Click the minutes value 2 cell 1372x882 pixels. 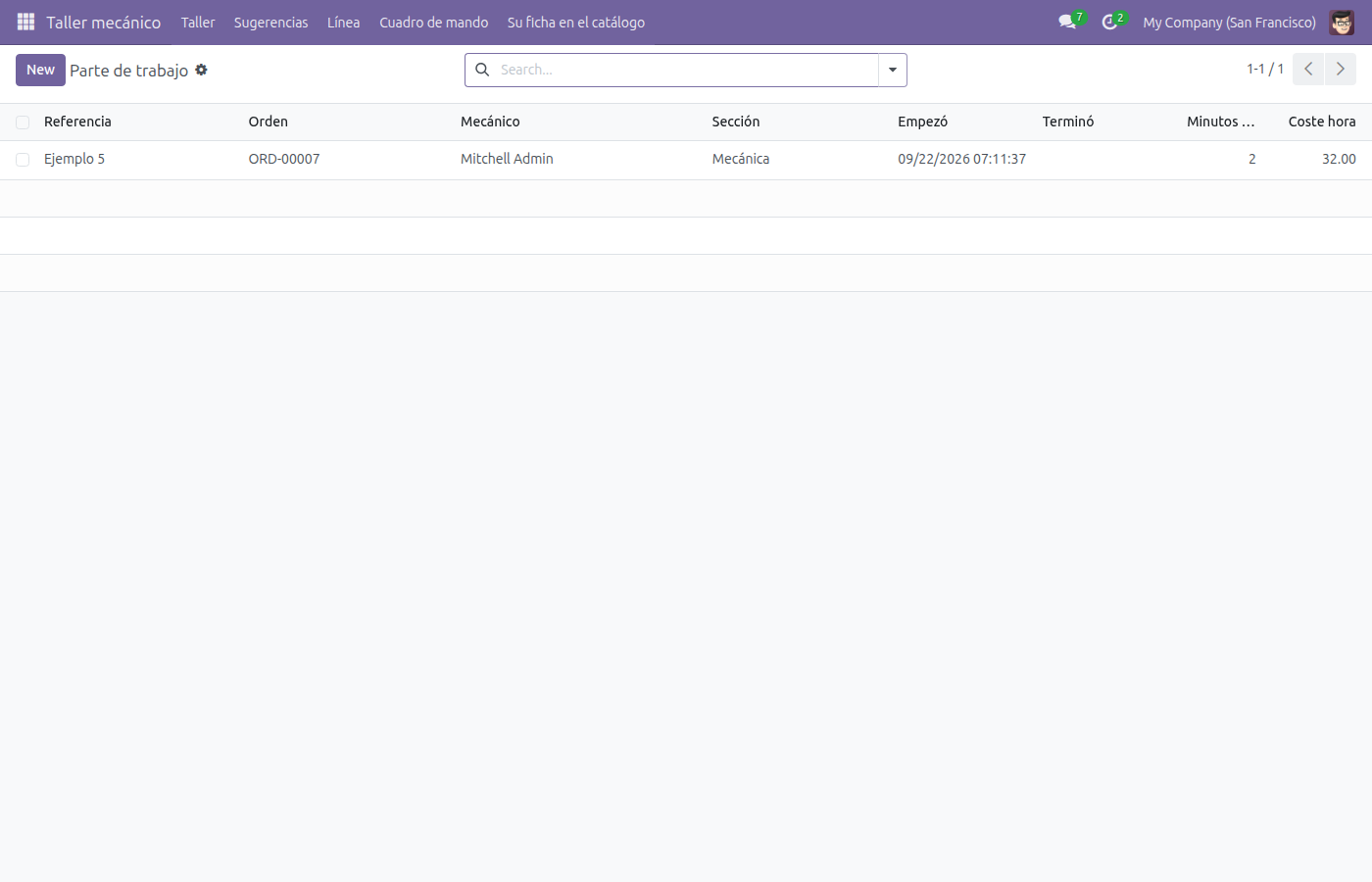pyautogui.click(x=1251, y=159)
